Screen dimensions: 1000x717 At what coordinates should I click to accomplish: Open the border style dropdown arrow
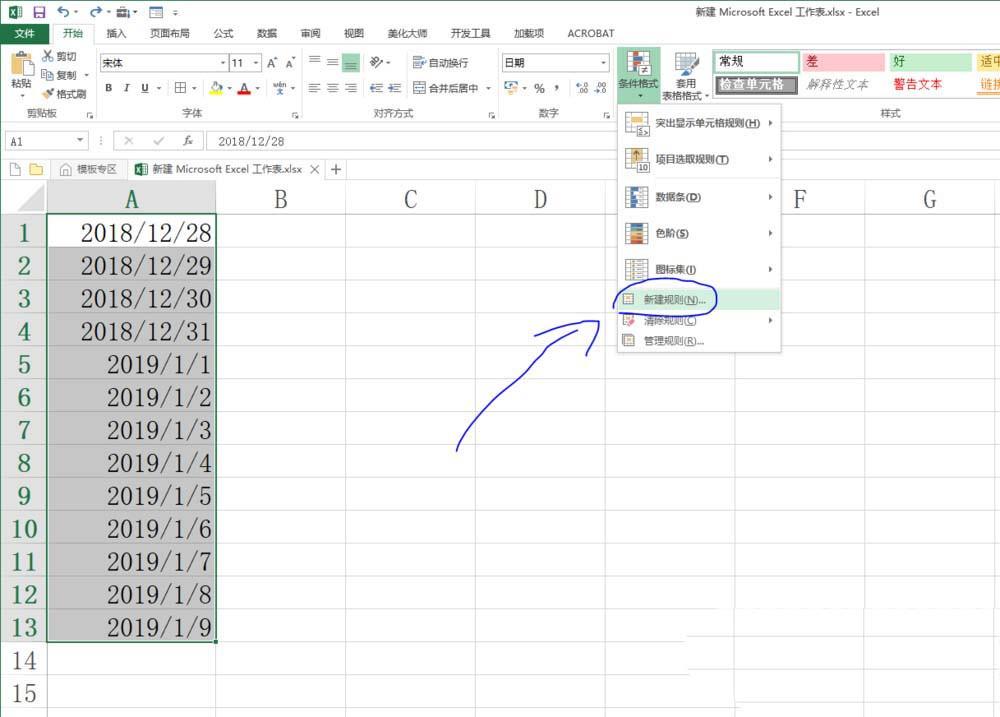[194, 88]
